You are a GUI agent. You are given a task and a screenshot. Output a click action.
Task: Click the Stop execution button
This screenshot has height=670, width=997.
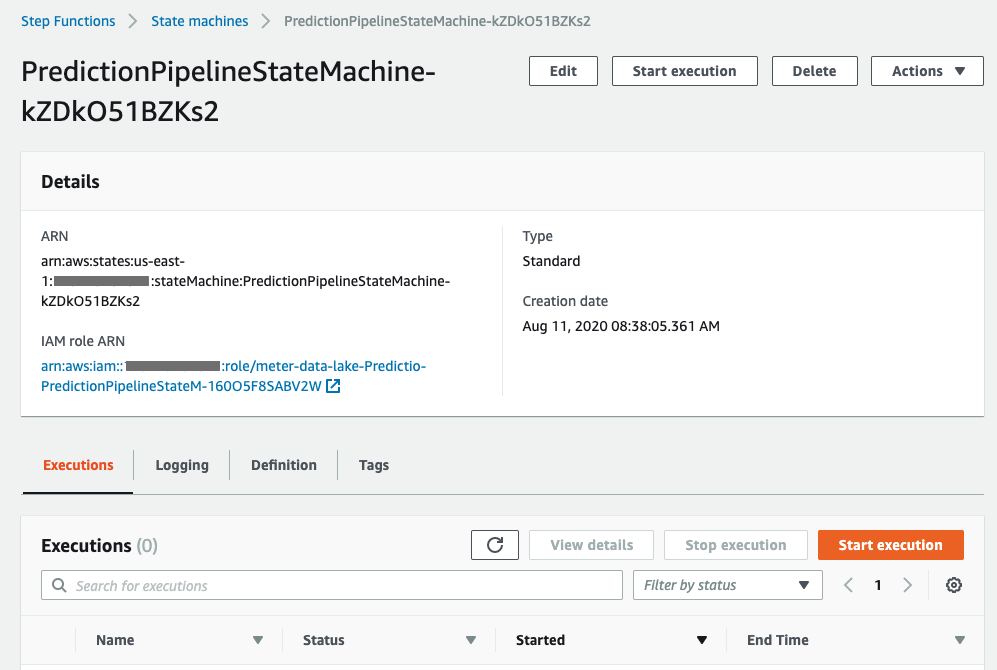click(736, 545)
